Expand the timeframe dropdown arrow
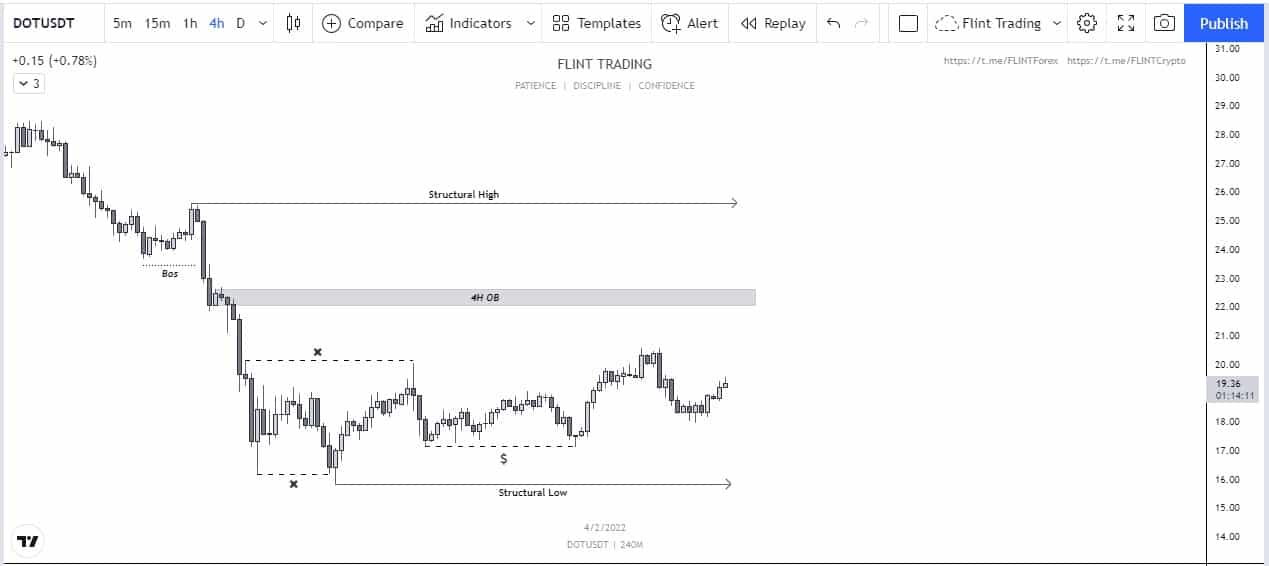The image size is (1269, 566). (x=263, y=23)
